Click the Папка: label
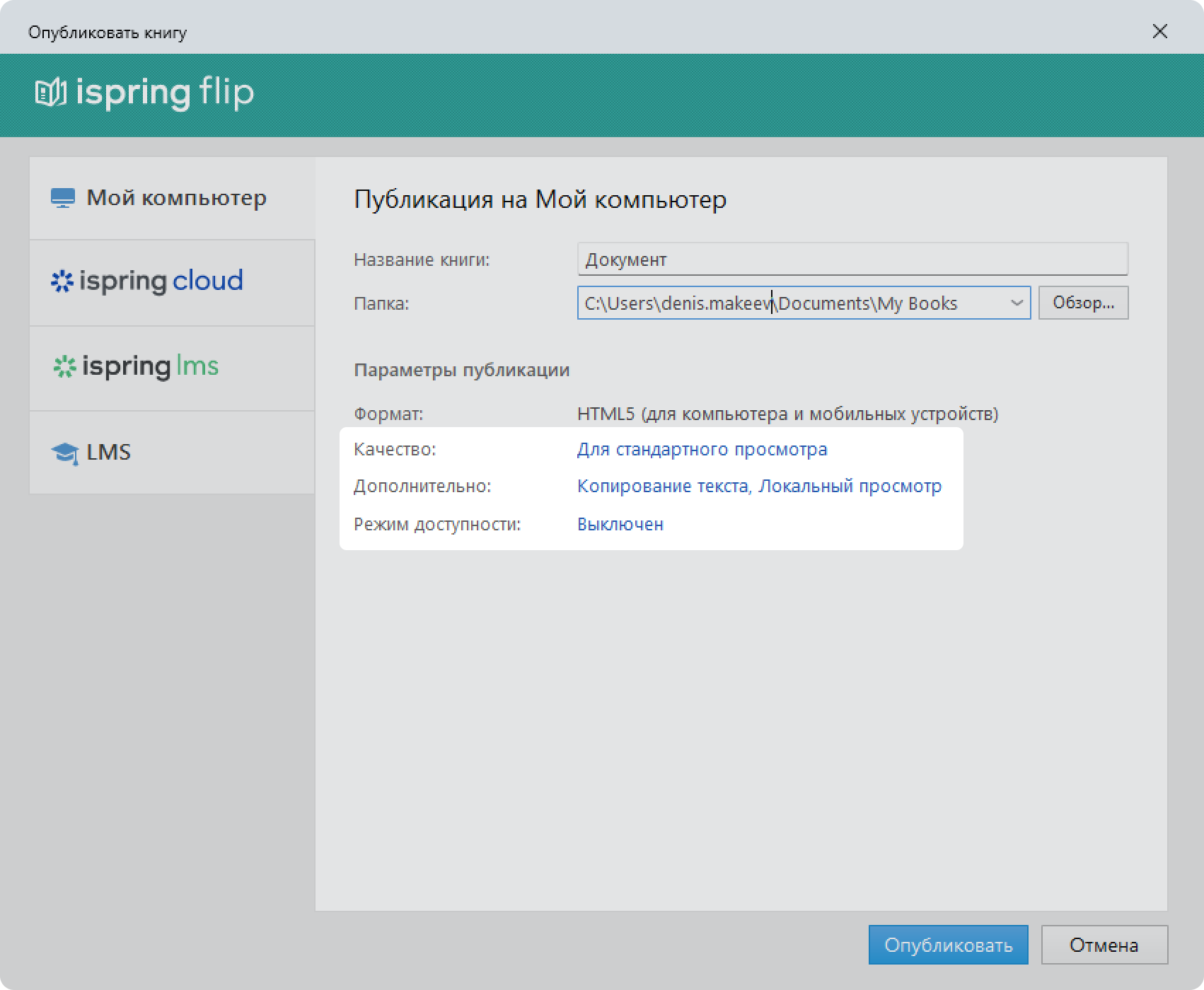1204x990 pixels. pos(381,304)
